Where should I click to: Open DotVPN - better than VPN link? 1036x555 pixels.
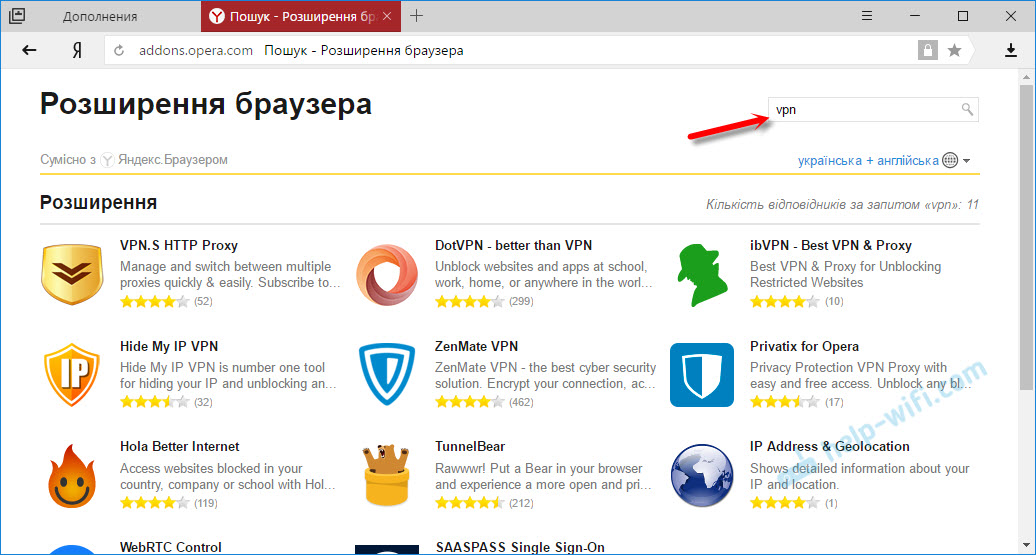pyautogui.click(x=513, y=246)
